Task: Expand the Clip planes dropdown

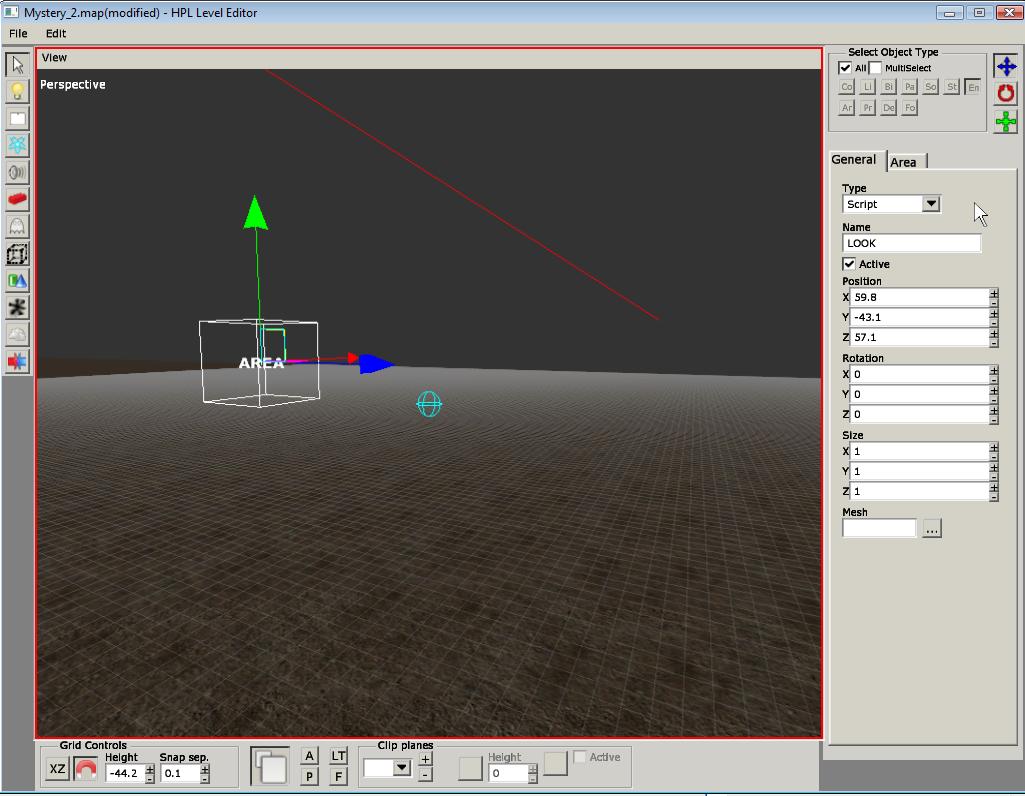Action: 402,768
